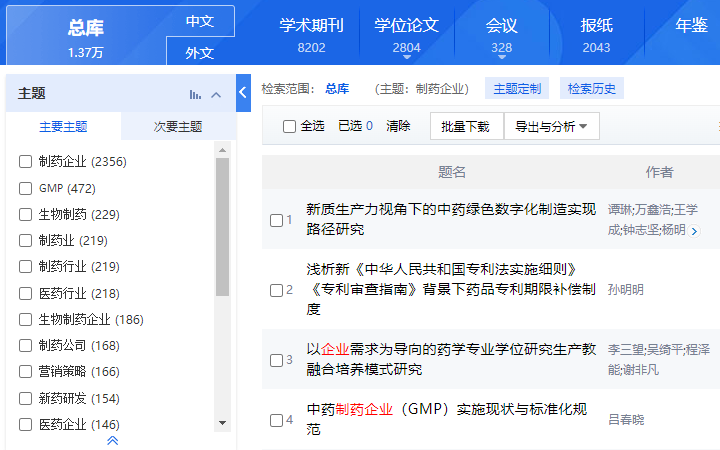The height and width of the screenshot is (450, 720).
Task: Click scrollbar down arrow in topic list
Action: point(222,423)
